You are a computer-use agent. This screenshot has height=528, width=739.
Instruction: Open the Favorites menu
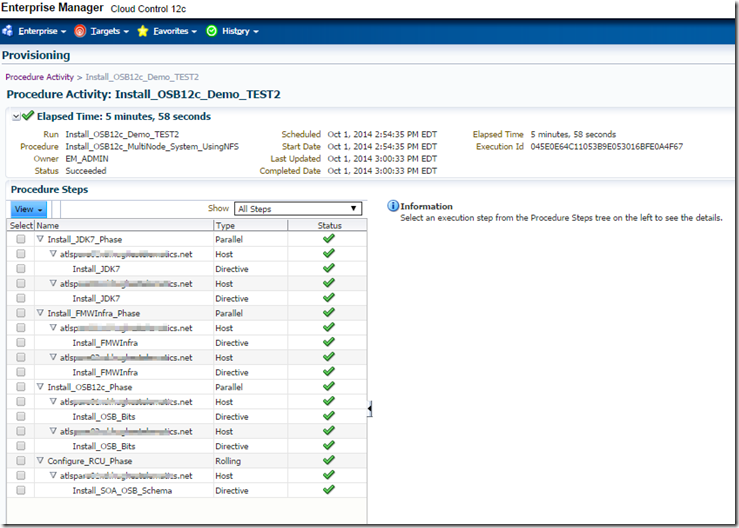pos(175,31)
